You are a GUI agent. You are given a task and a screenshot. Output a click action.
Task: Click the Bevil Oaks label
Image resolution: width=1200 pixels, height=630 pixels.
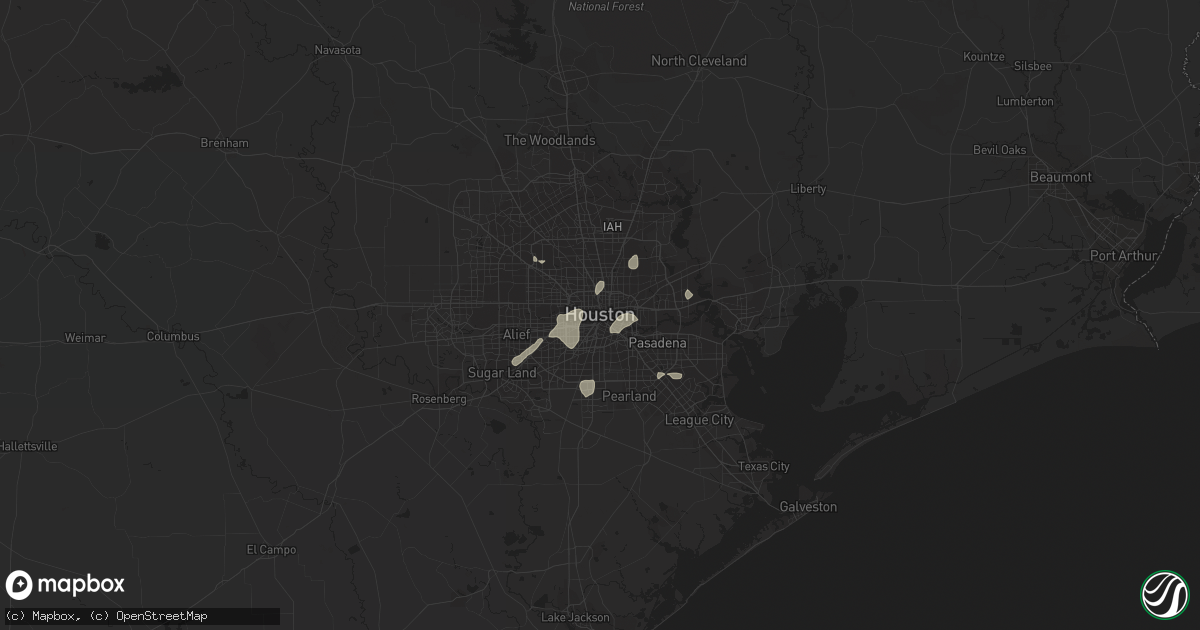1000,150
